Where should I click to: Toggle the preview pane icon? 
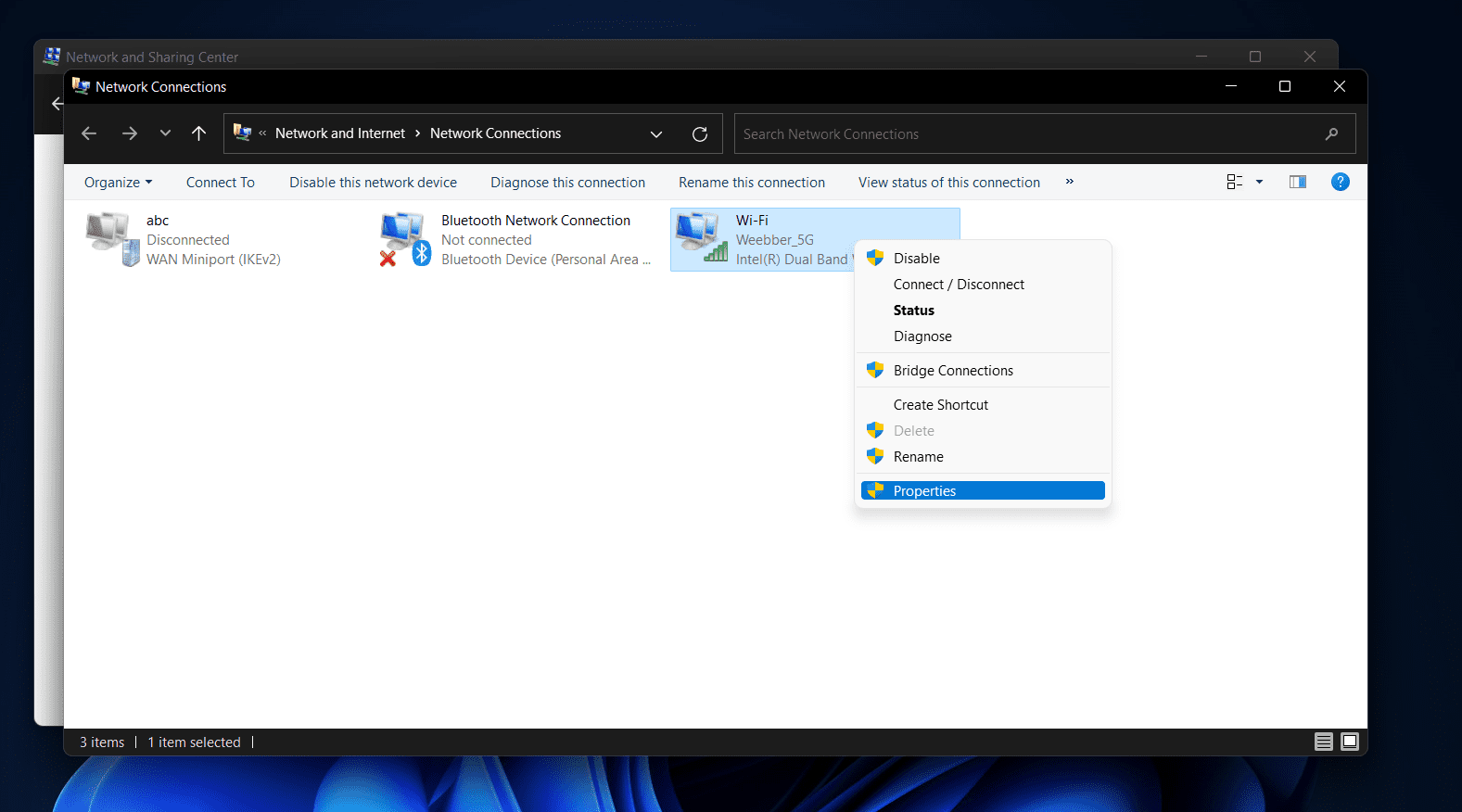1298,182
